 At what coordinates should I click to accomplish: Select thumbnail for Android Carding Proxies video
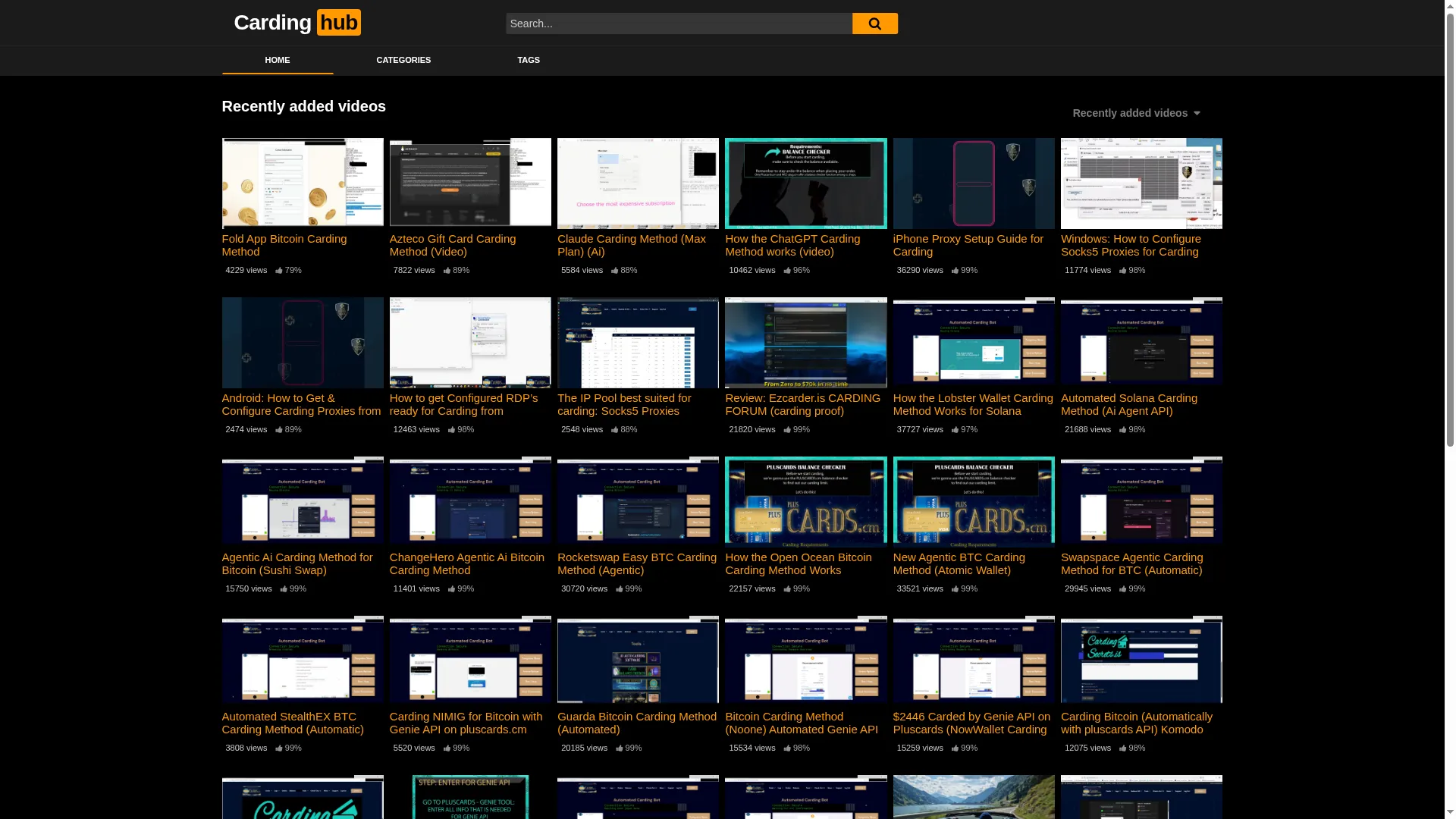pos(303,343)
